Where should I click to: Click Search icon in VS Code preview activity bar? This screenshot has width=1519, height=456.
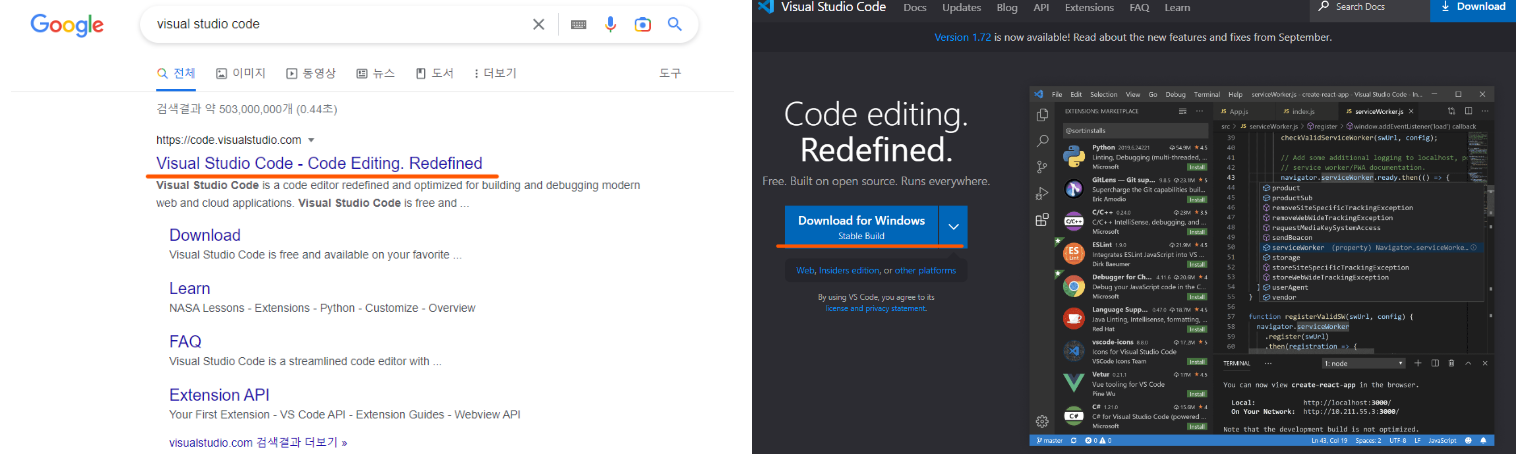(1042, 141)
